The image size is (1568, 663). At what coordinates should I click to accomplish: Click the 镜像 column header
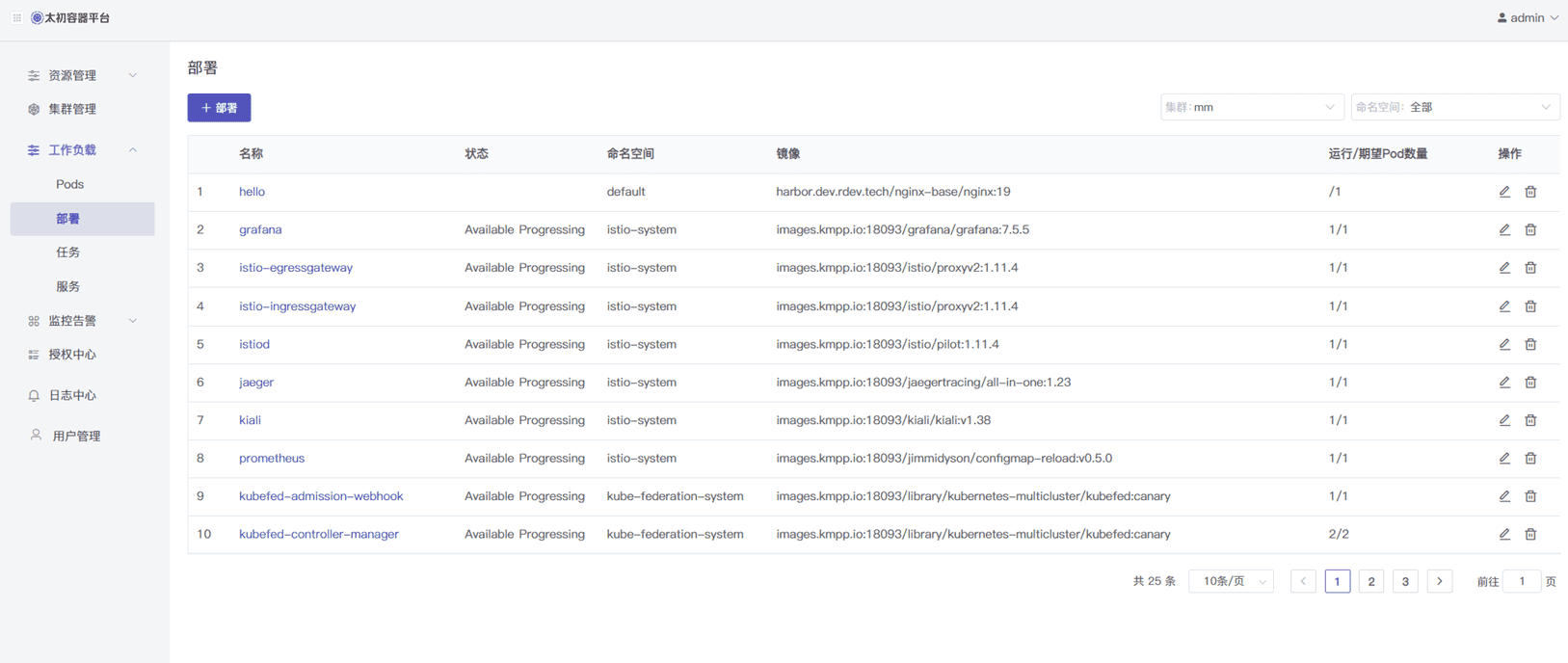788,154
